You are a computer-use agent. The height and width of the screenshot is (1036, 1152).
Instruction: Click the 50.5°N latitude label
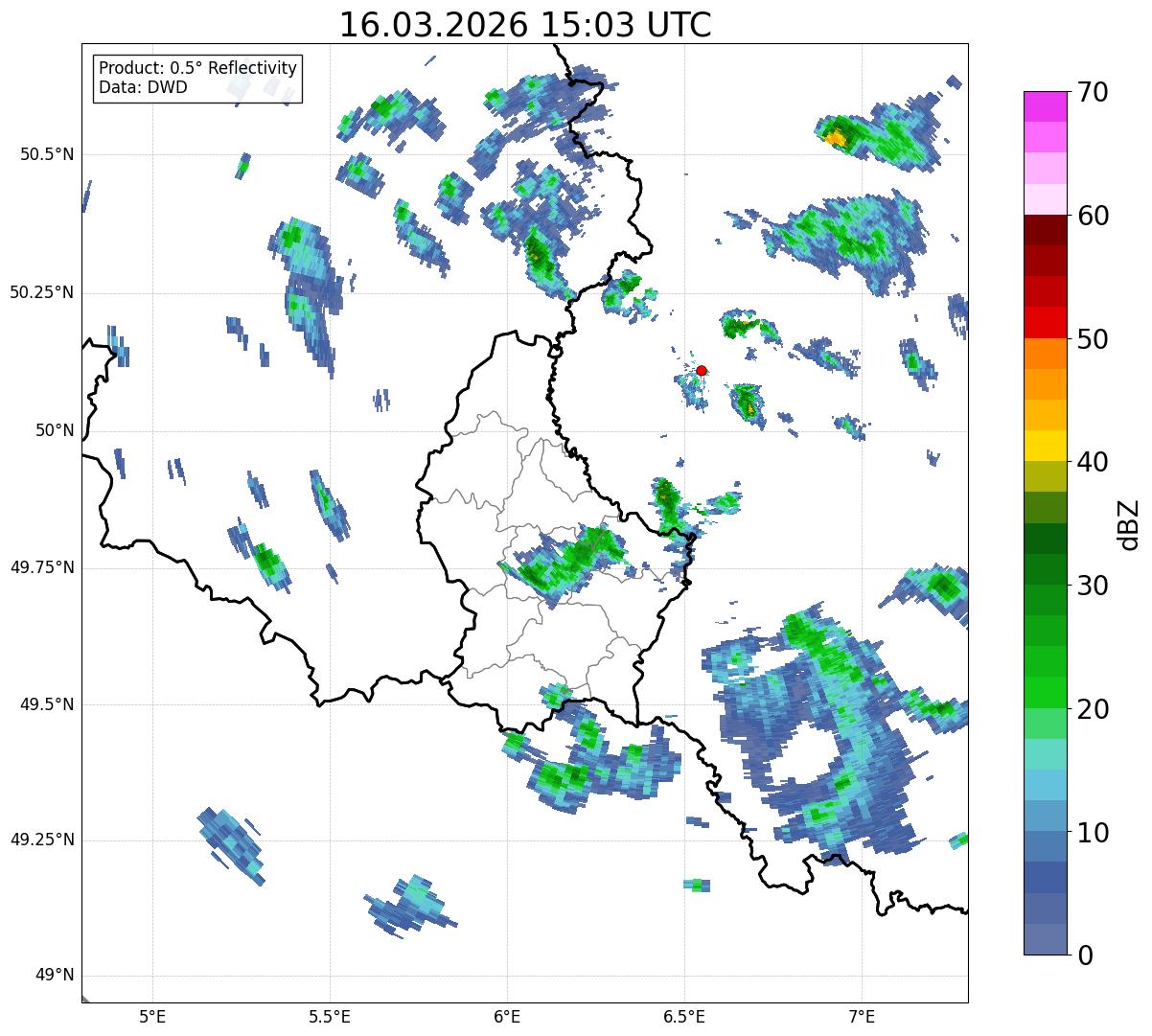click(47, 154)
